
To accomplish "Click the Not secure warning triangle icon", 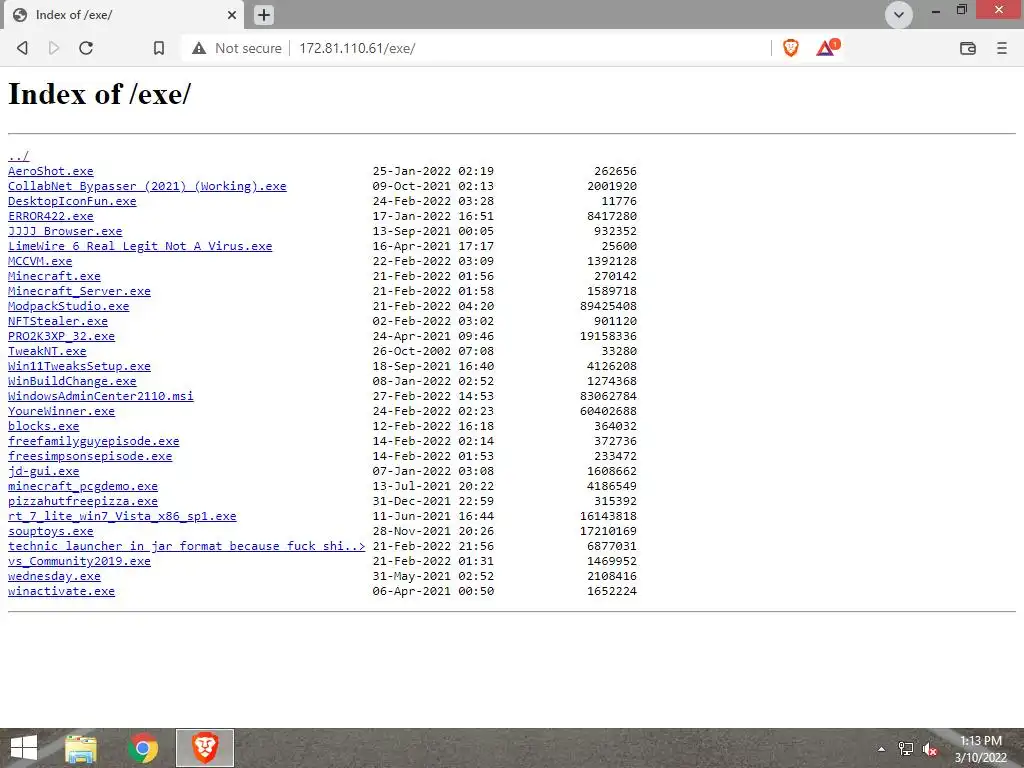I will (x=199, y=48).
